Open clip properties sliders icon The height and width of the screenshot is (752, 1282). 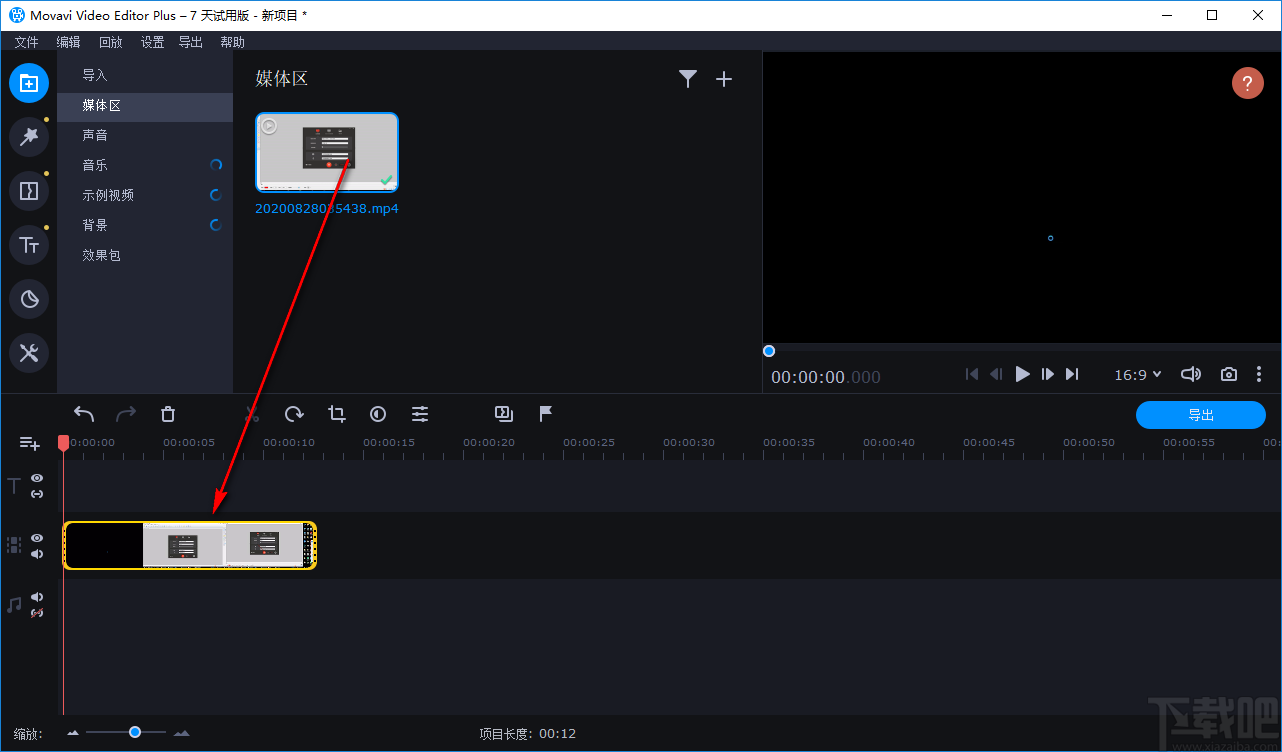[x=420, y=414]
